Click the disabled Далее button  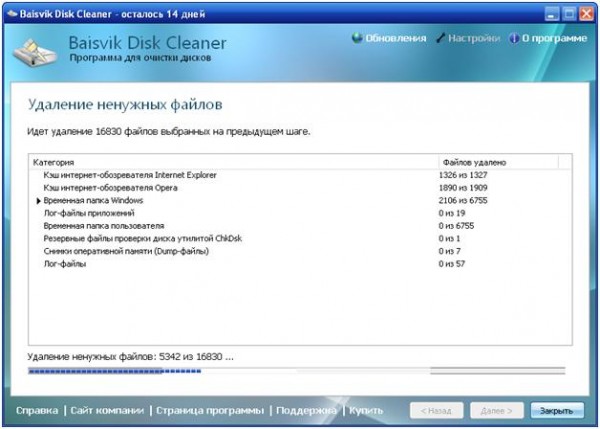coord(496,410)
